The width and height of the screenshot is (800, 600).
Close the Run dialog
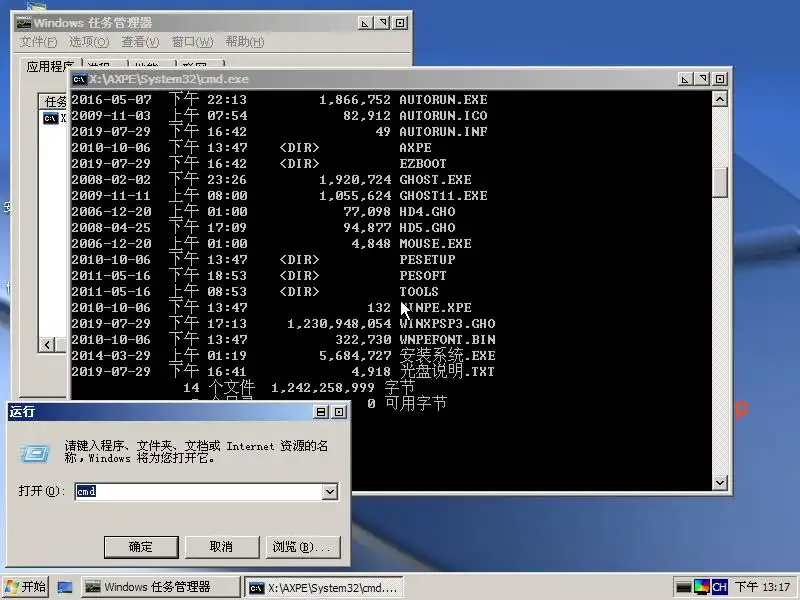click(339, 412)
